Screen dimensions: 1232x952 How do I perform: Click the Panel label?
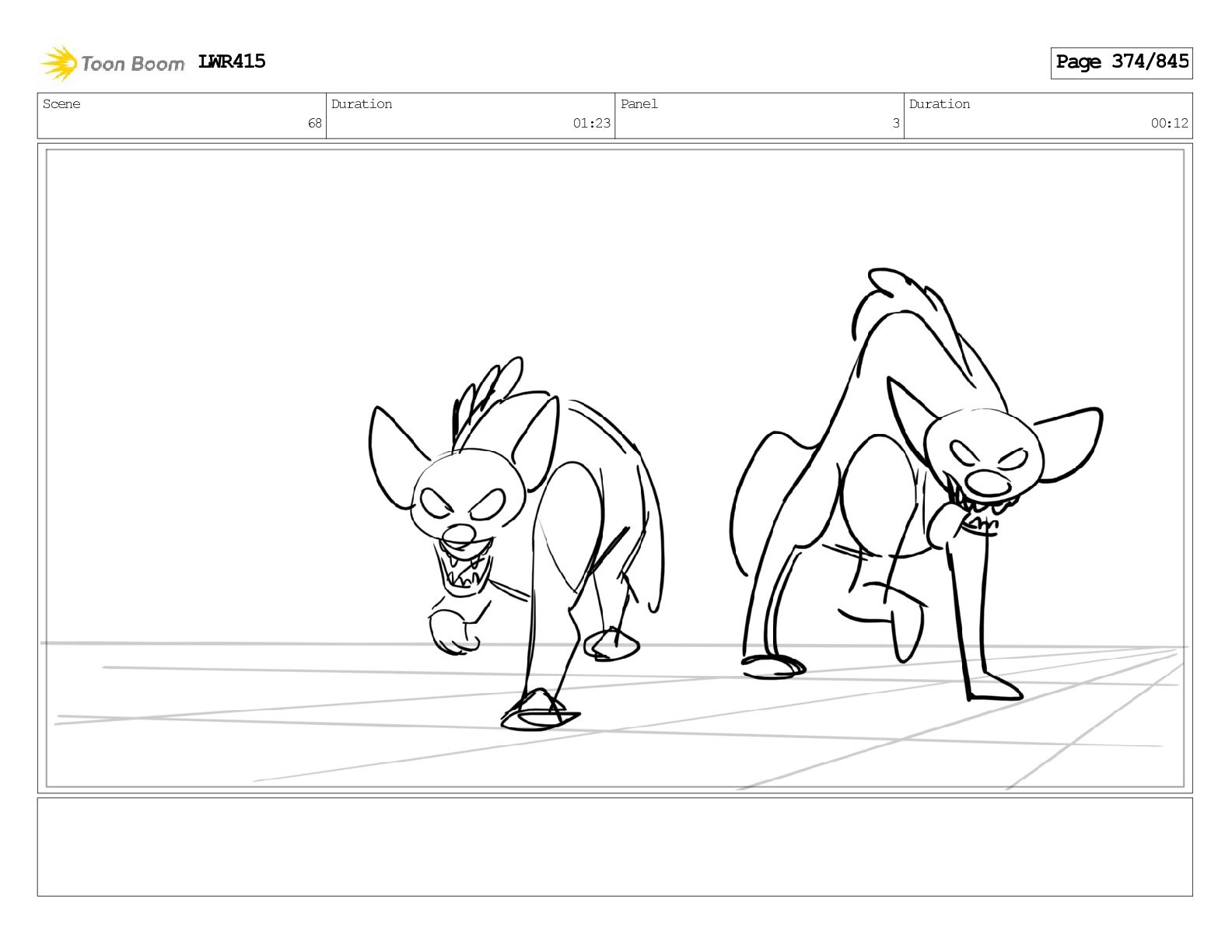coord(639,104)
